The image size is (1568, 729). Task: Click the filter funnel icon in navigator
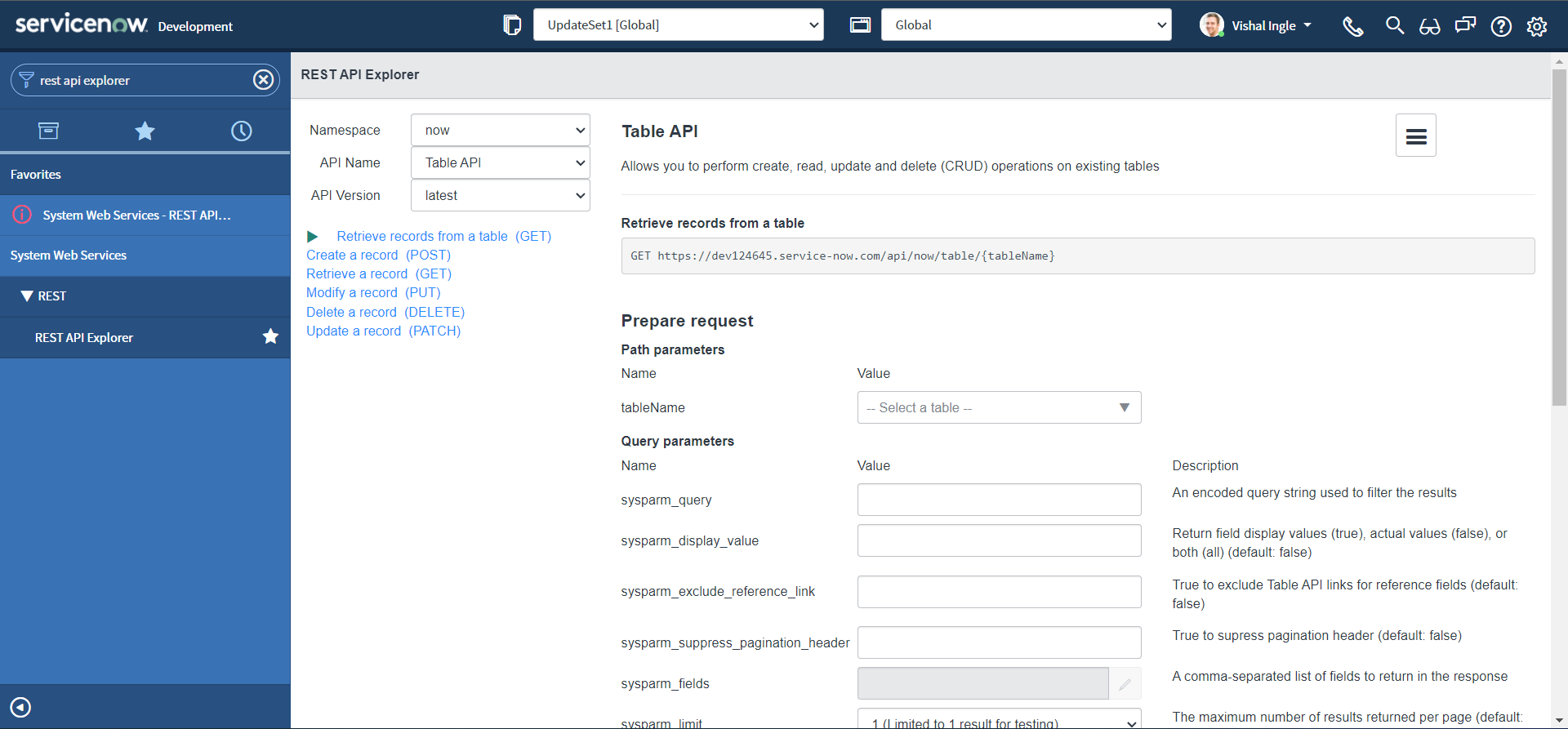point(26,80)
